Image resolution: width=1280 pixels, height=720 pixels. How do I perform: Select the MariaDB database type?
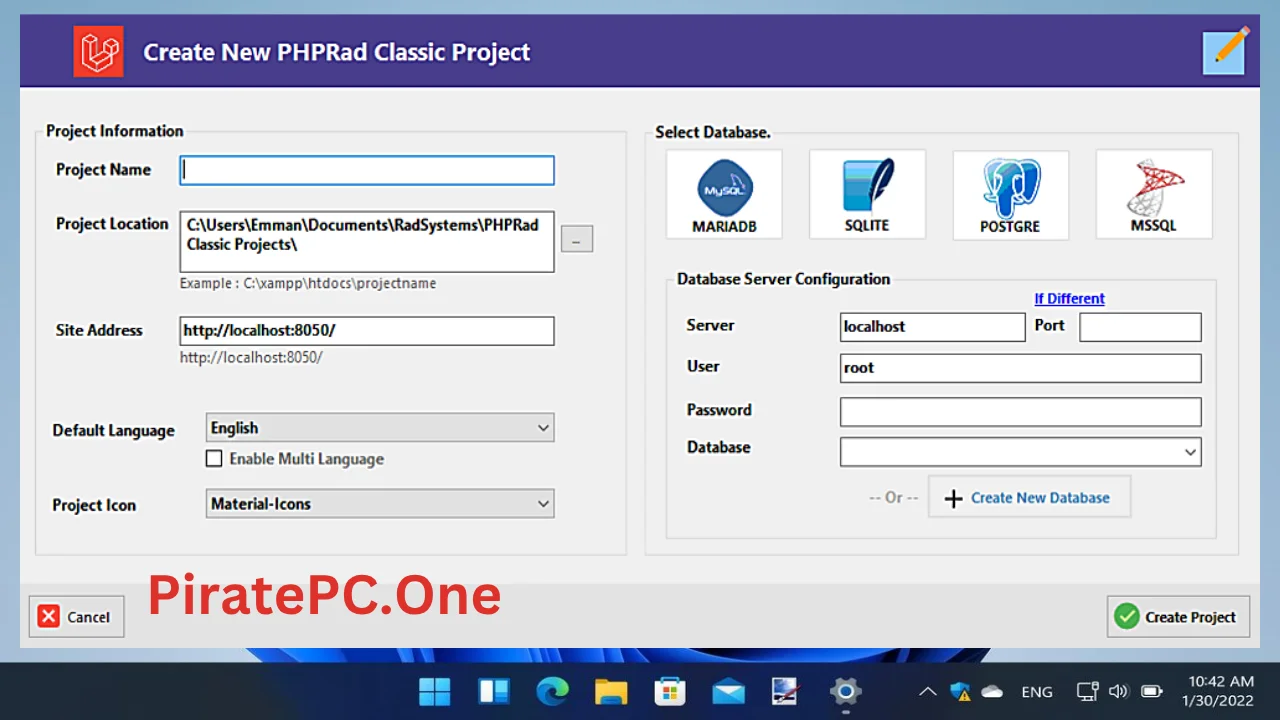(x=724, y=195)
